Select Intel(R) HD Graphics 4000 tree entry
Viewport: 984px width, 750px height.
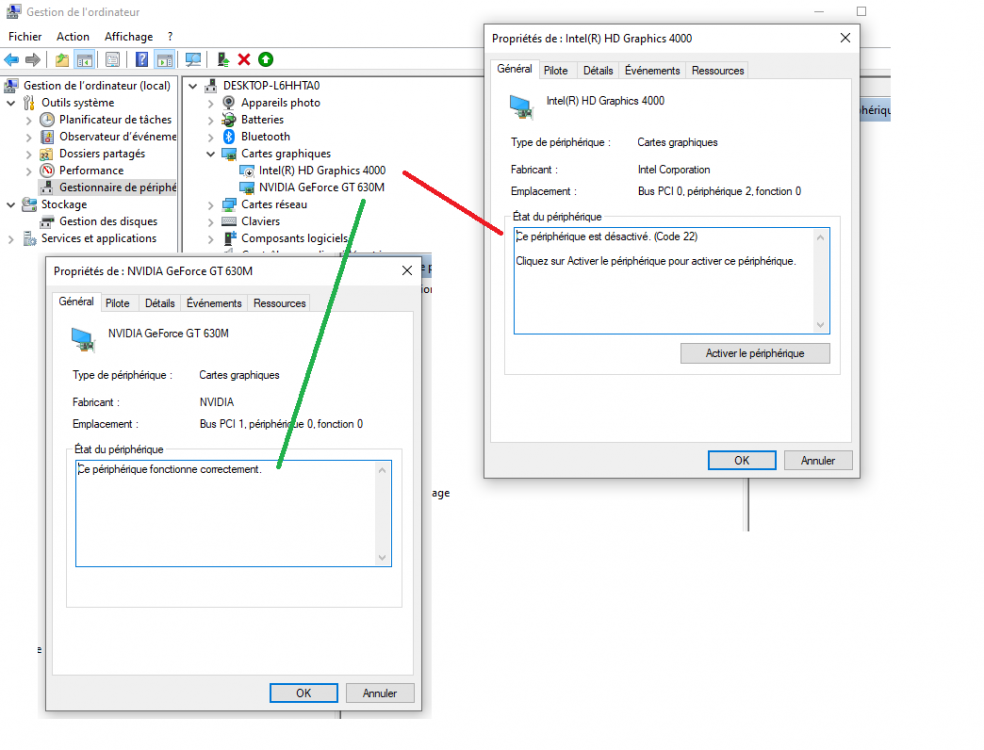click(x=322, y=171)
